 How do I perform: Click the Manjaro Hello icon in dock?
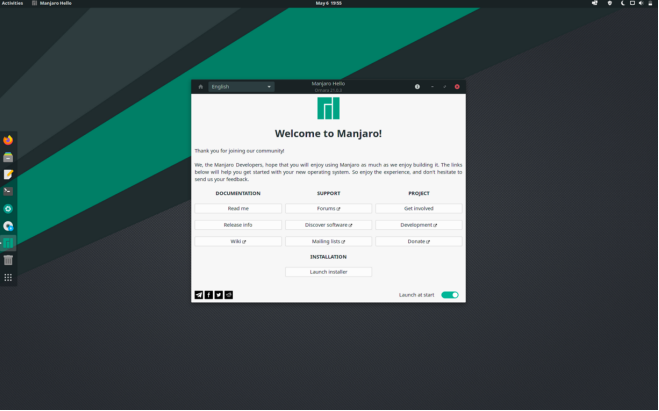click(x=8, y=243)
